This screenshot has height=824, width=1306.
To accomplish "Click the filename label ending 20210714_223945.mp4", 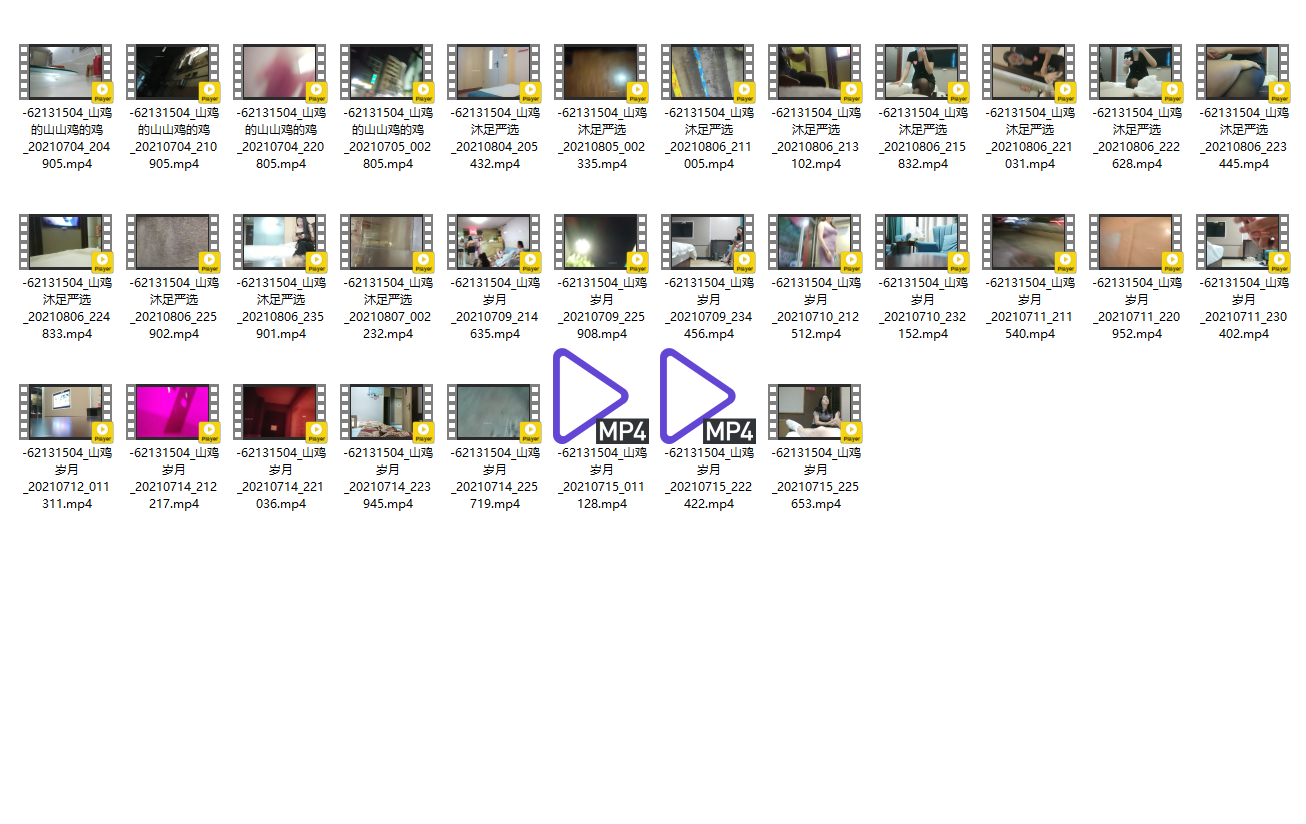I will 387,478.
